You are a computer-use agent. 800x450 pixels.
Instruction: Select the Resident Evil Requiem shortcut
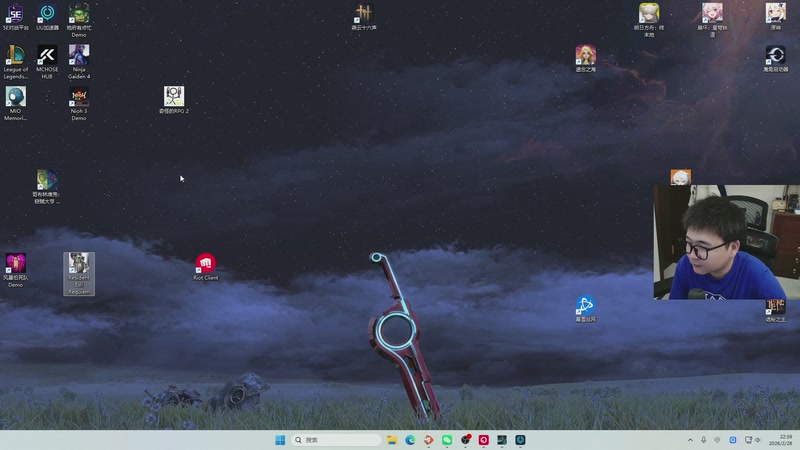79,274
